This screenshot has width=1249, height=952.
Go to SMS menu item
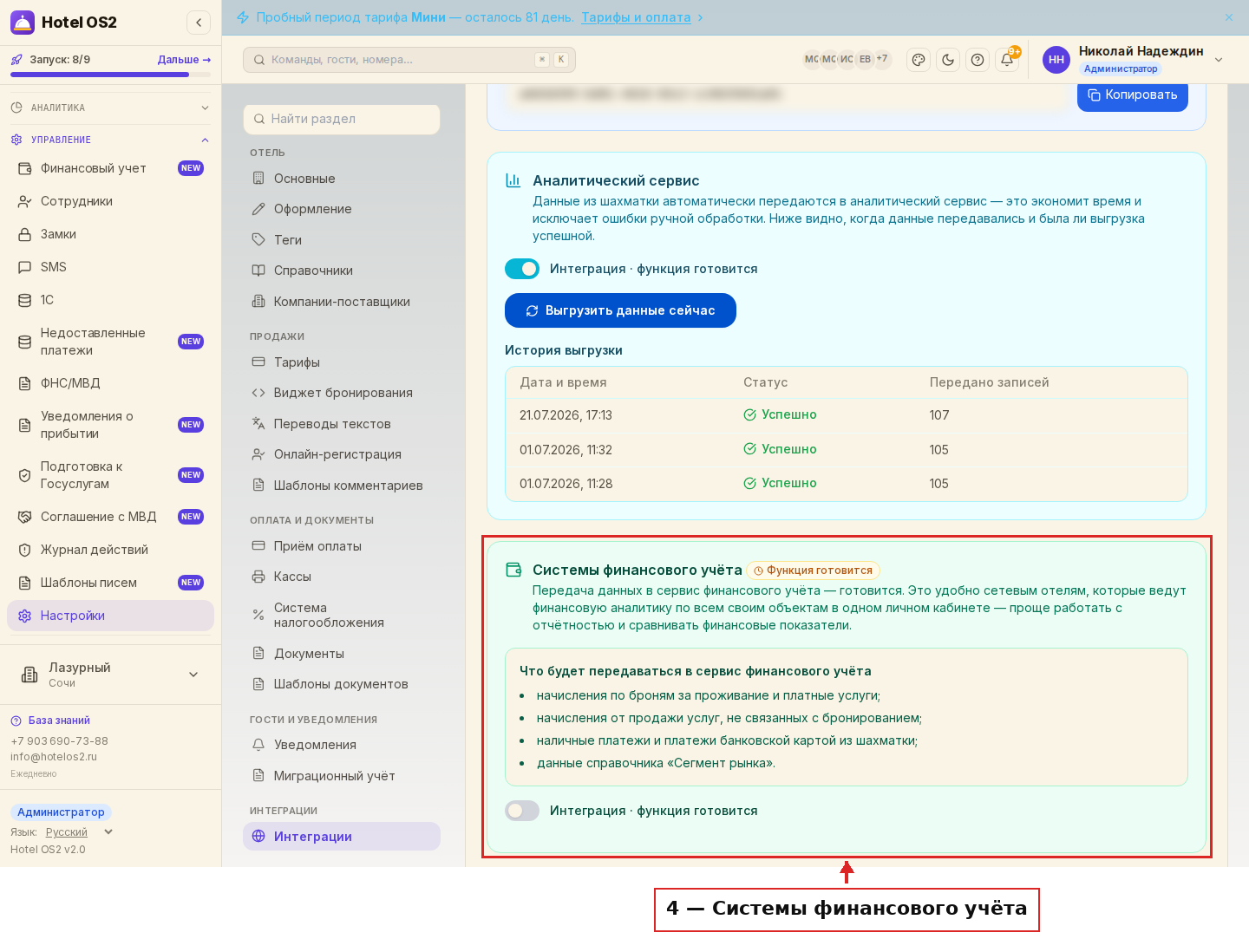(x=111, y=267)
